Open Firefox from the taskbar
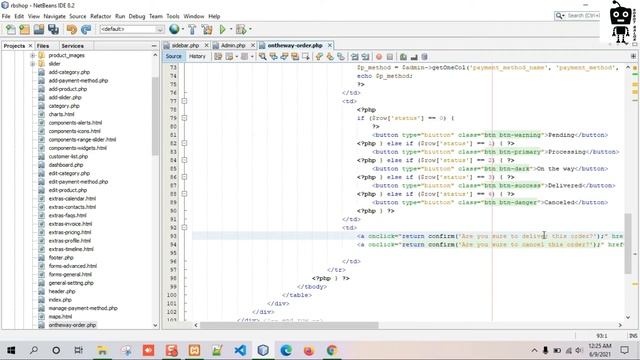Viewport: 640px width, 360px height. (309, 350)
